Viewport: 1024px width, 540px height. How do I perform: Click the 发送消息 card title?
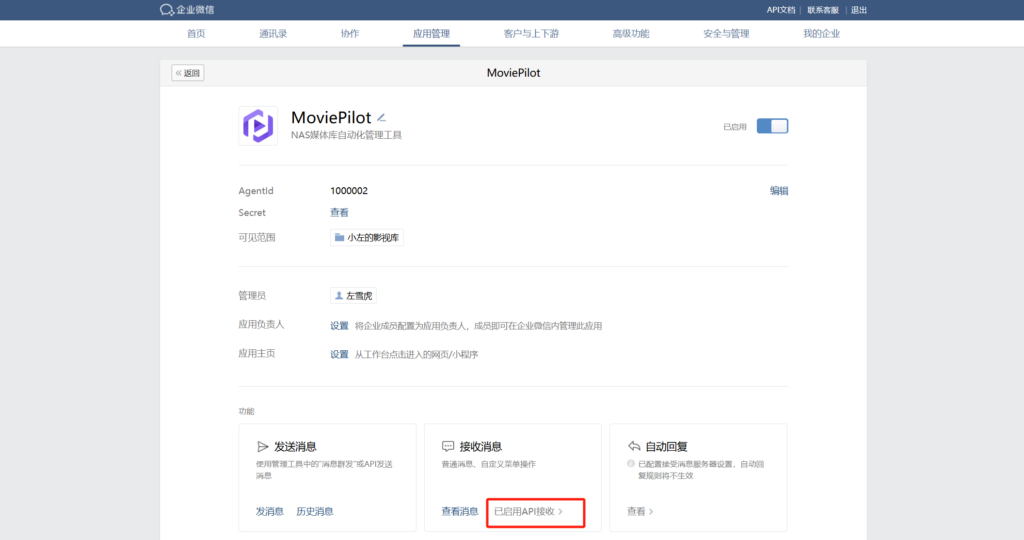point(295,447)
